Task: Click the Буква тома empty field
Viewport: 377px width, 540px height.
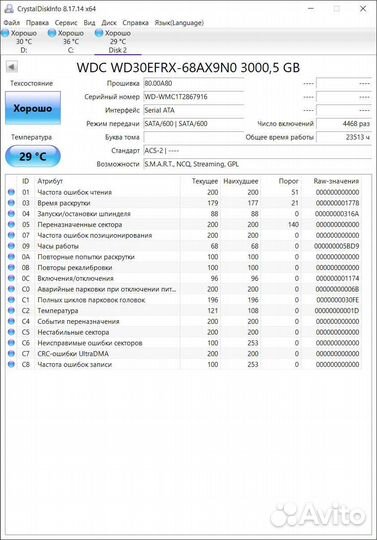Action: coord(193,137)
